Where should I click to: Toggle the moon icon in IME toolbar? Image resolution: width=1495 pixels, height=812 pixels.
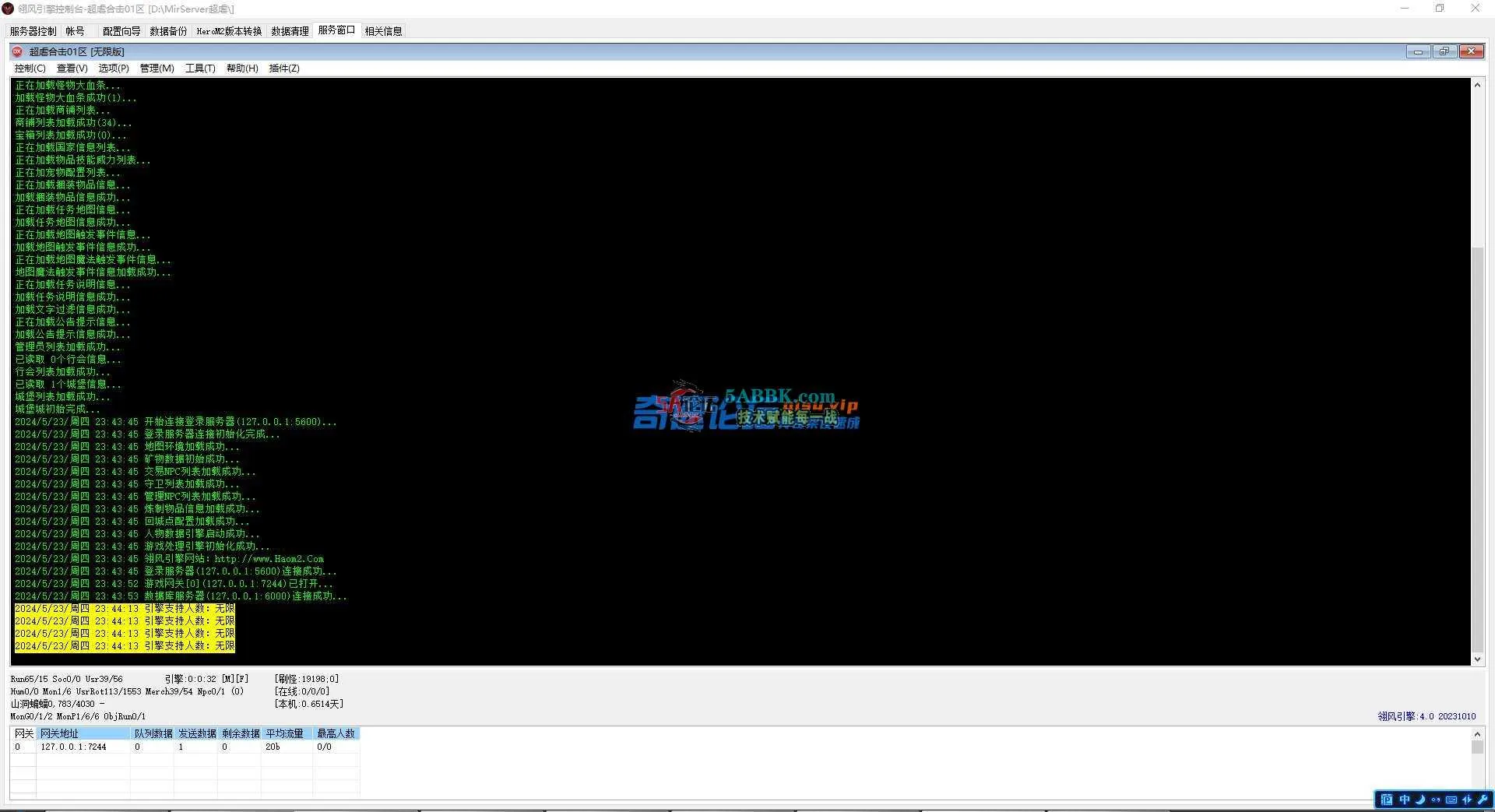tap(1420, 800)
